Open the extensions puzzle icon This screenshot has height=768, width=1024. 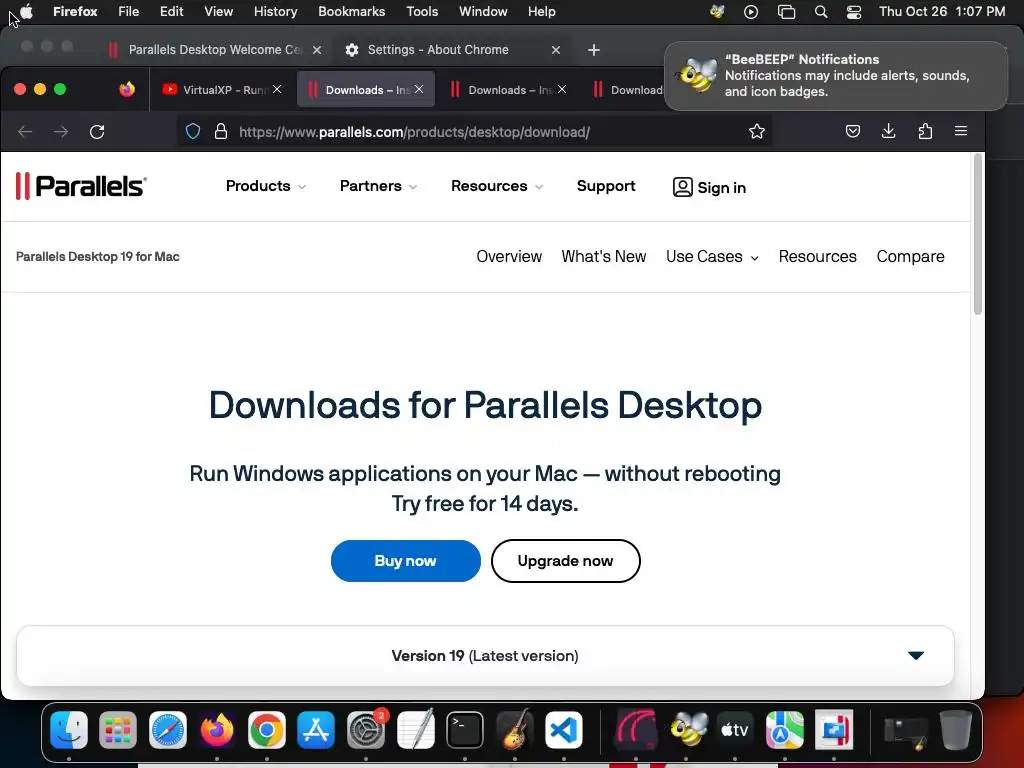tap(925, 131)
